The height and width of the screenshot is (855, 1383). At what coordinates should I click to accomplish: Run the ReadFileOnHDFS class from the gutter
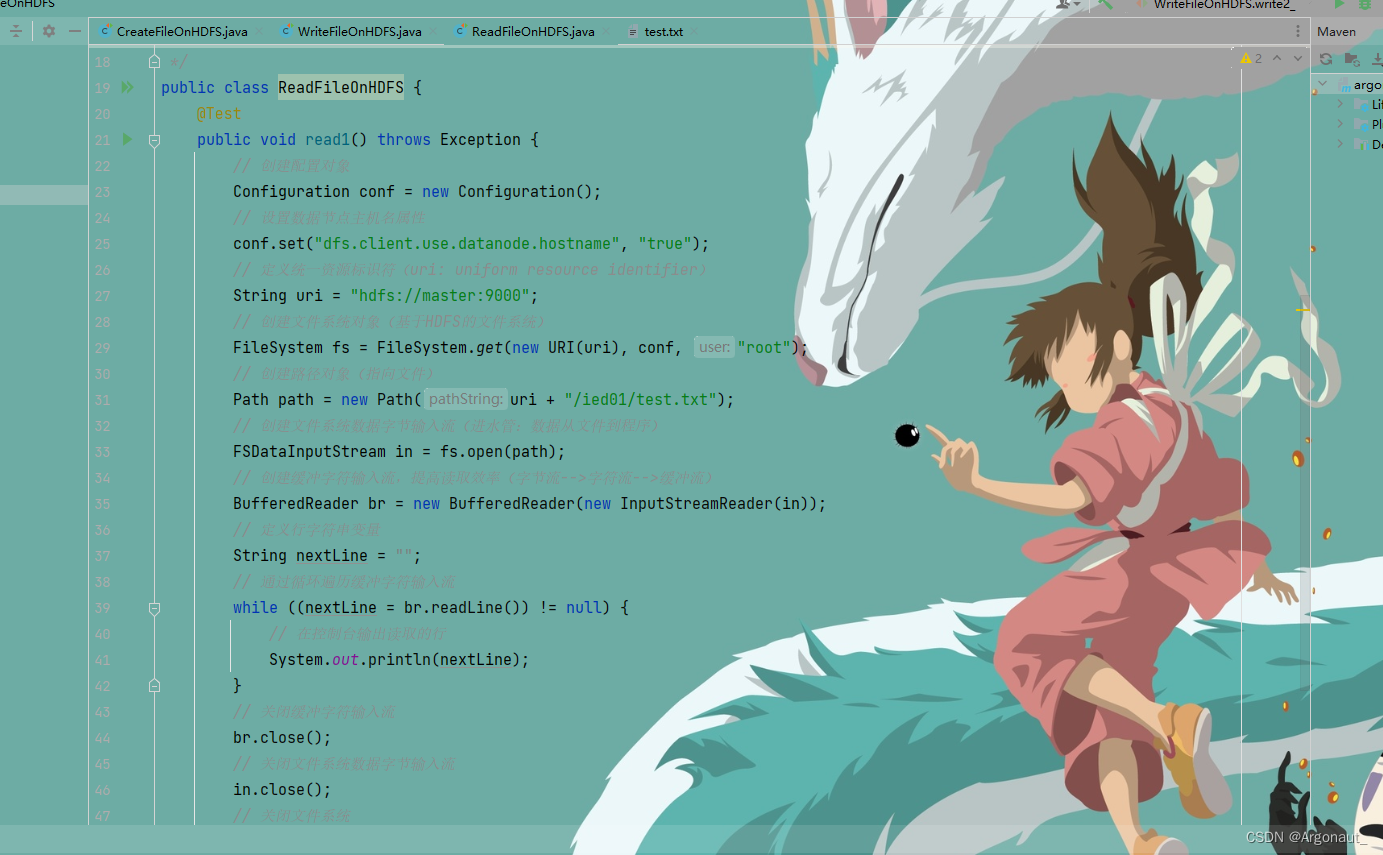pos(127,88)
